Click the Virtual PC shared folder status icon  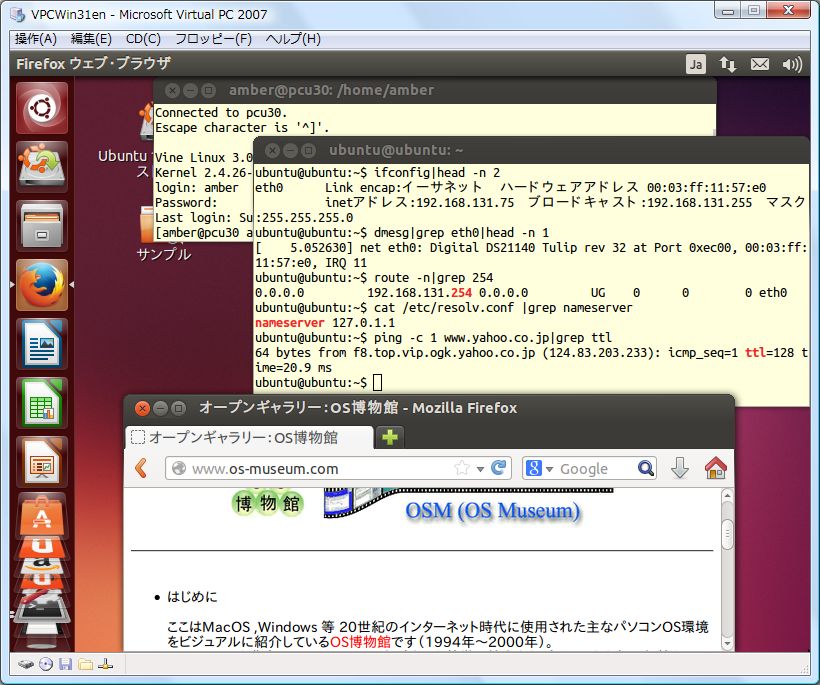click(x=85, y=665)
